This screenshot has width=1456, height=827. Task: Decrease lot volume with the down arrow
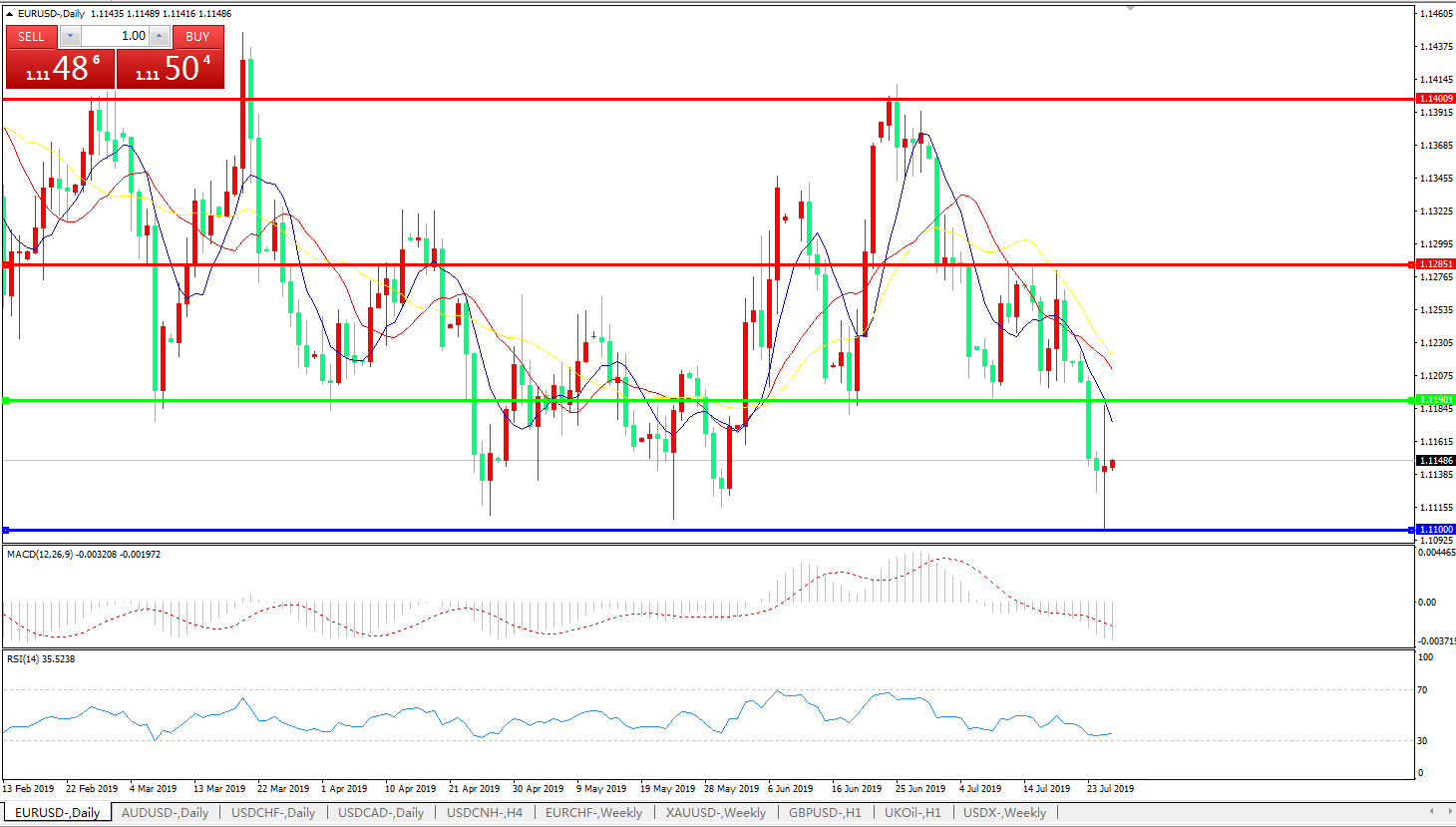point(70,36)
